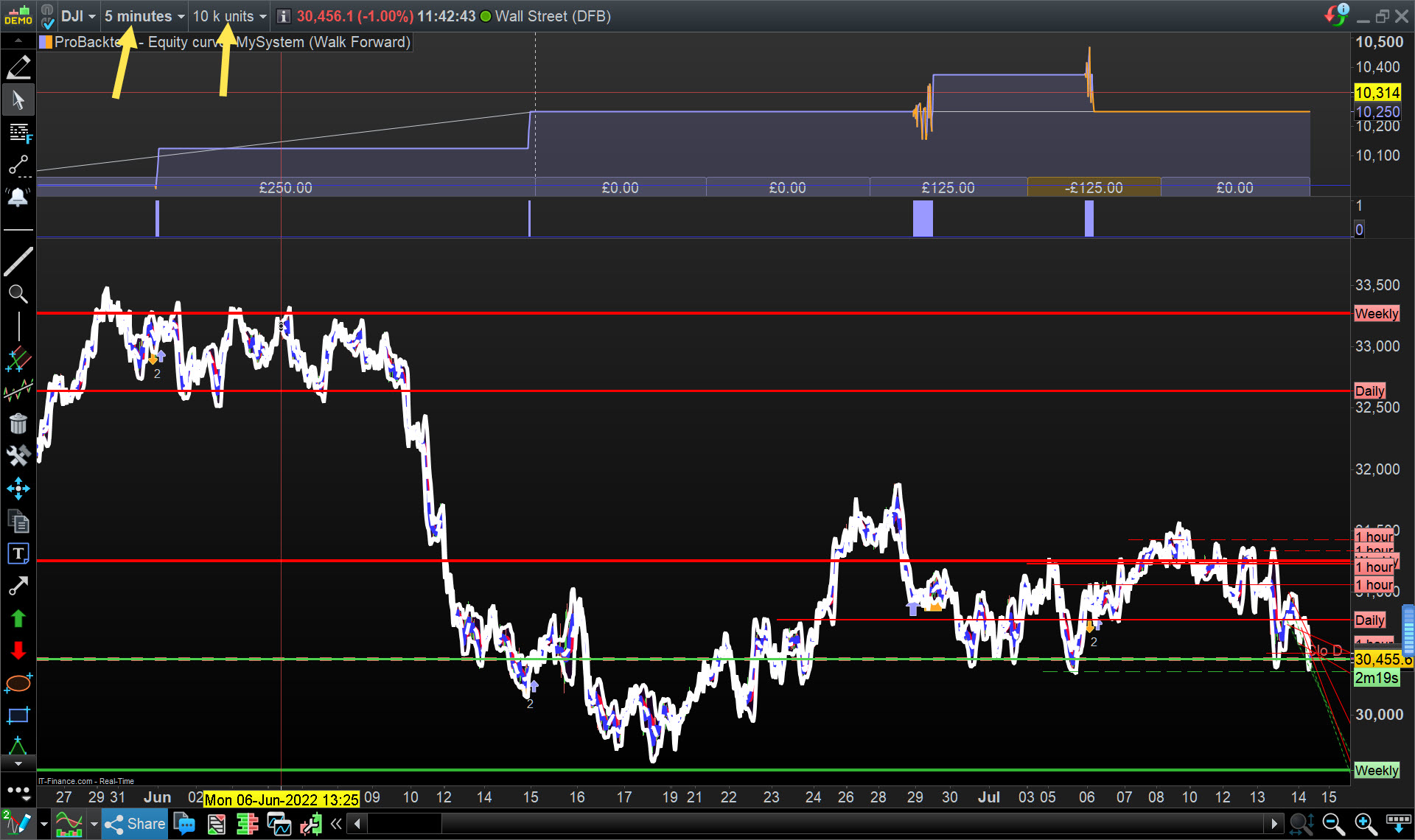Zoom out using minus magnifier icon
Viewport: 1415px width, 840px height.
tap(1333, 824)
